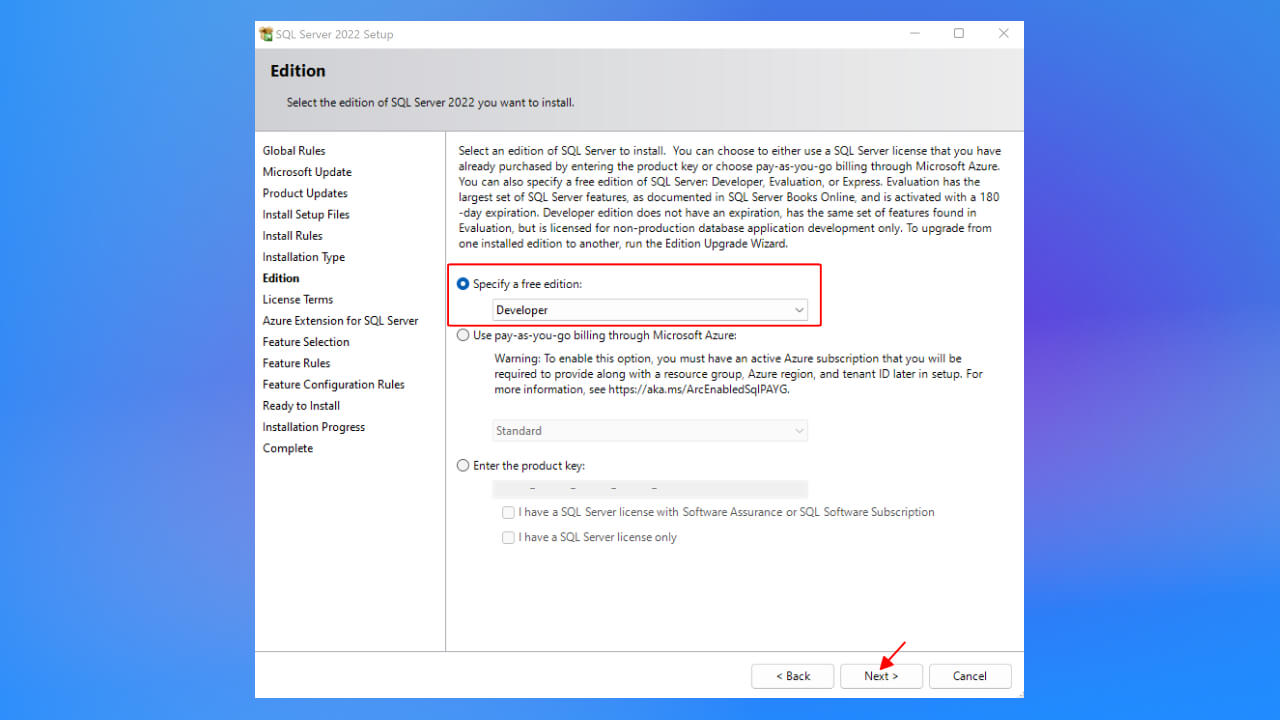Check 'I have a SQL Server license with Software Assurance'

point(509,512)
